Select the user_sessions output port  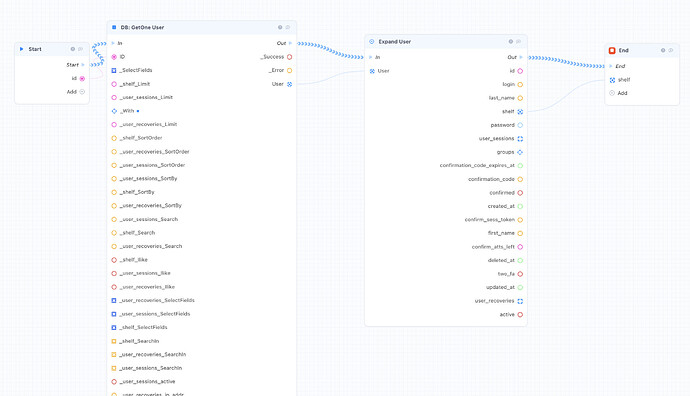pyautogui.click(x=520, y=139)
